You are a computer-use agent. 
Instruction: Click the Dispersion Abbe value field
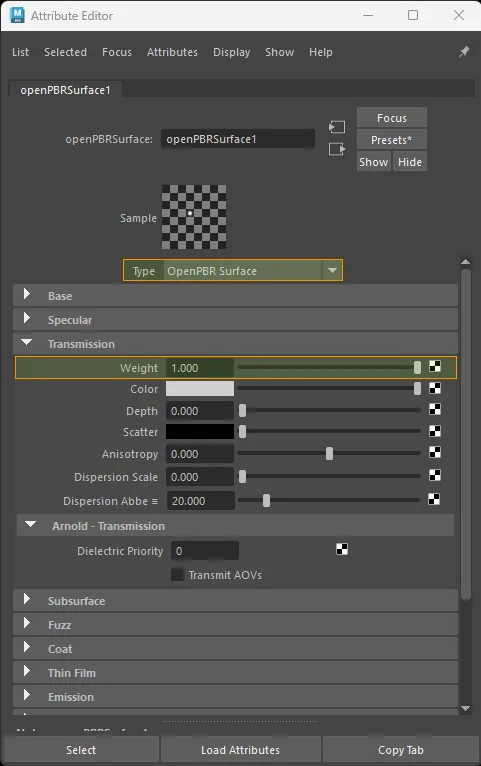(201, 501)
